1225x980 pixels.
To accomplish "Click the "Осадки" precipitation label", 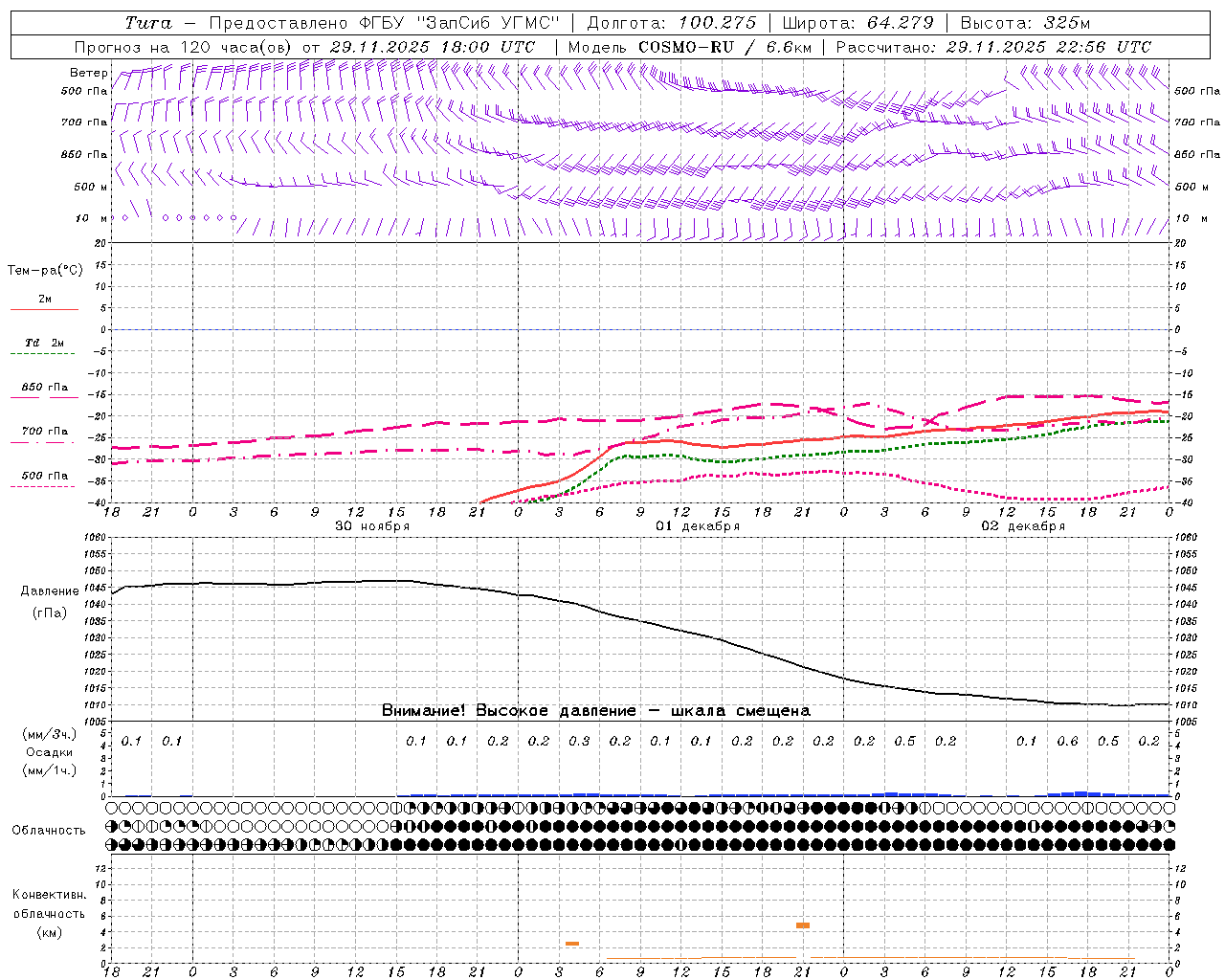I will [x=50, y=752].
